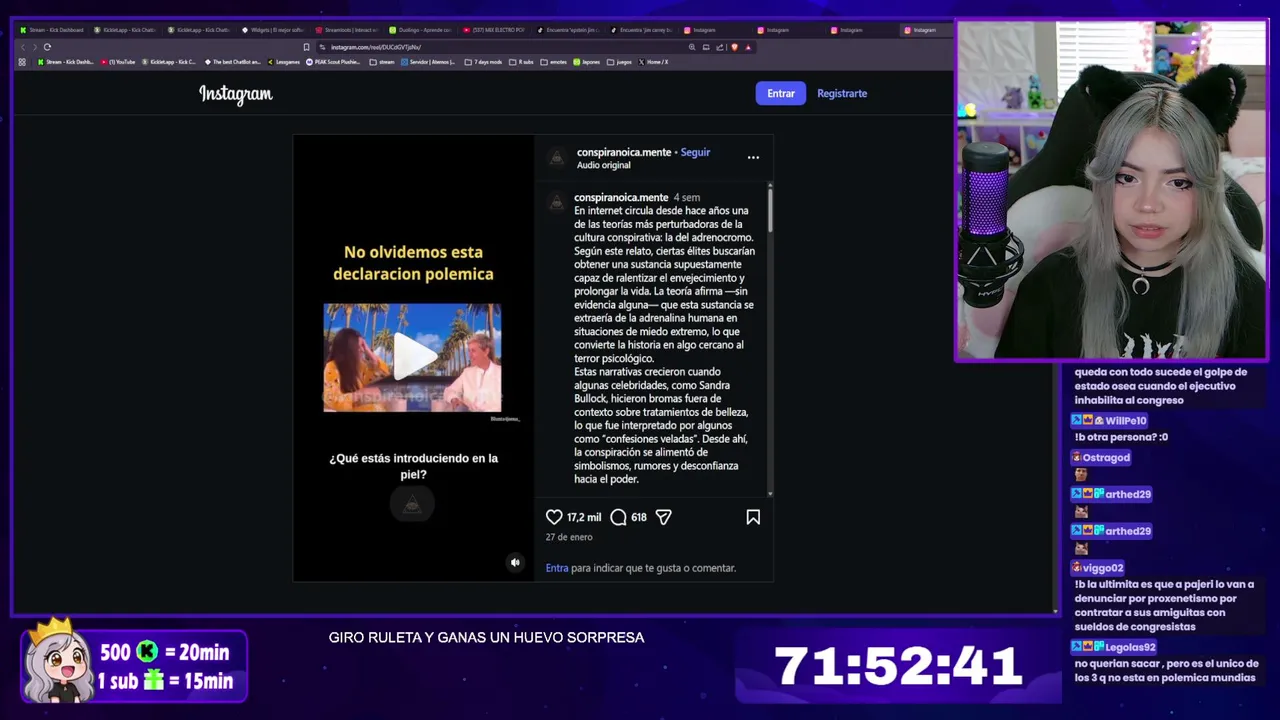The height and width of the screenshot is (720, 1280).
Task: Open the Lessgames bookmark
Action: [x=284, y=62]
